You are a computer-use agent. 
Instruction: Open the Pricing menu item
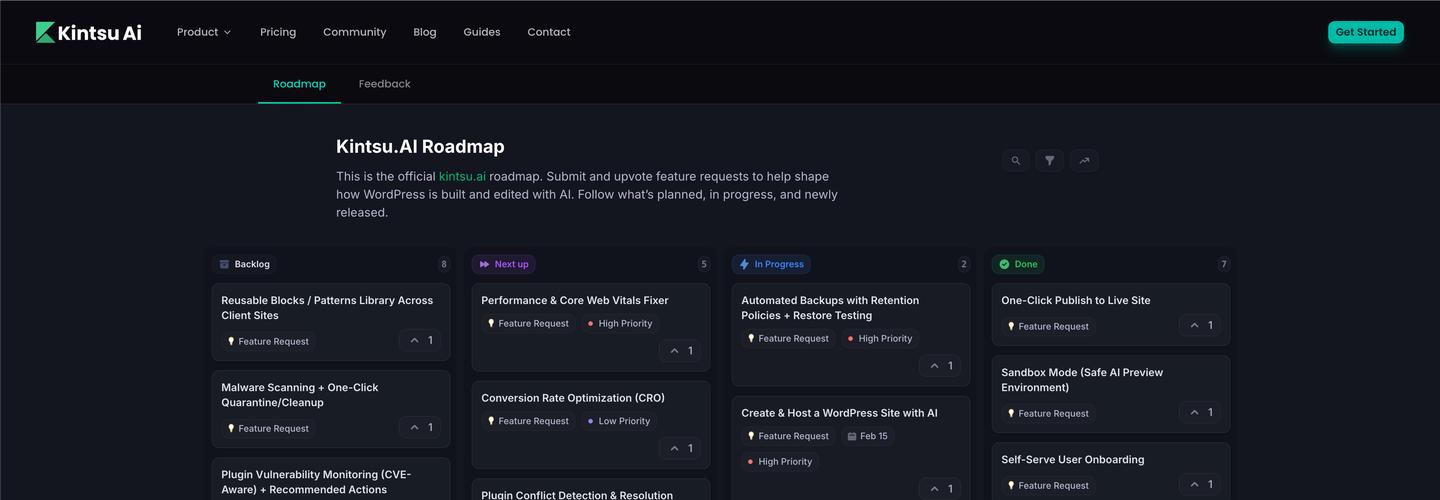click(278, 32)
